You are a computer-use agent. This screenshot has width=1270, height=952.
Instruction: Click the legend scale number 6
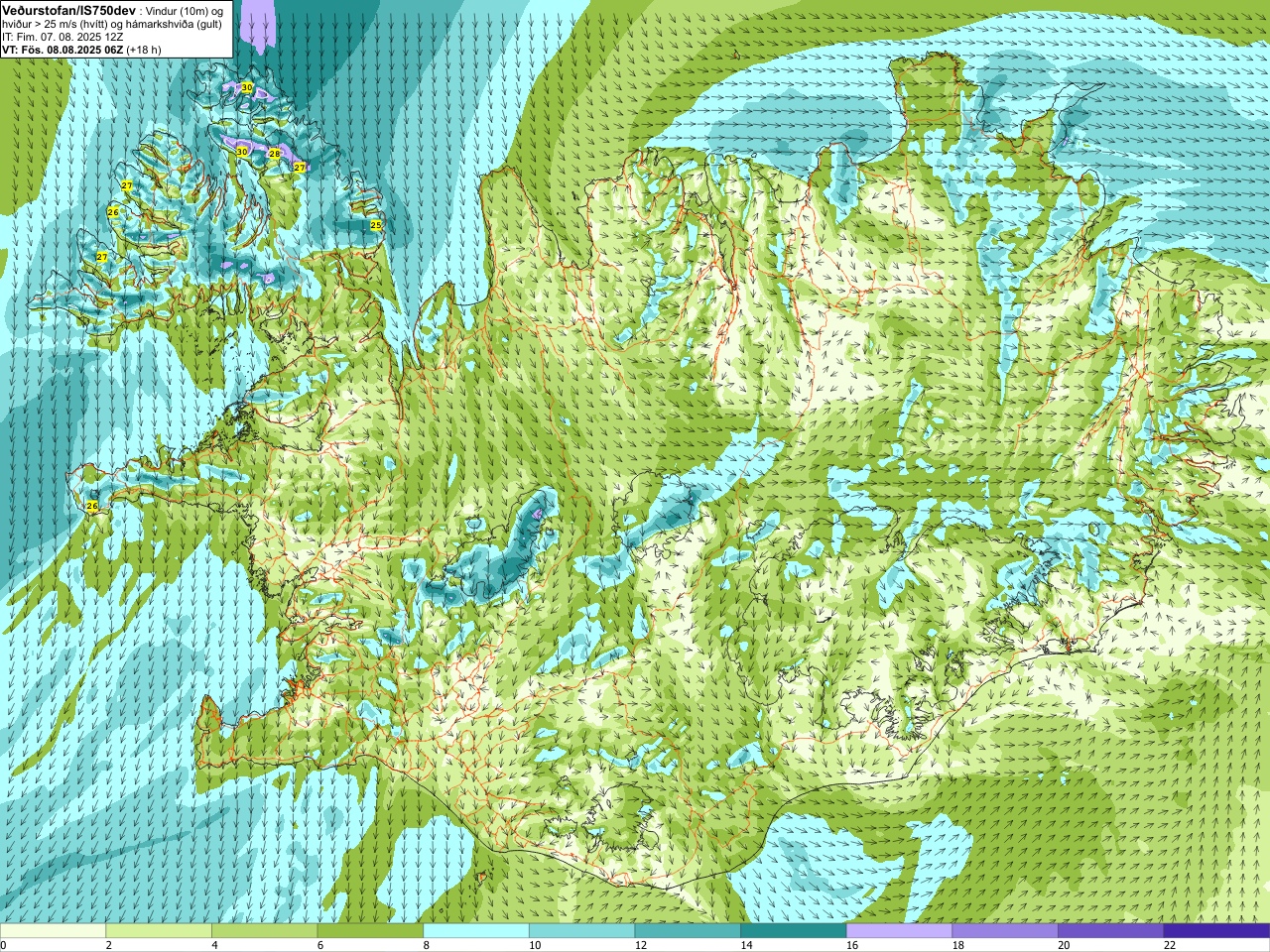coord(320,945)
